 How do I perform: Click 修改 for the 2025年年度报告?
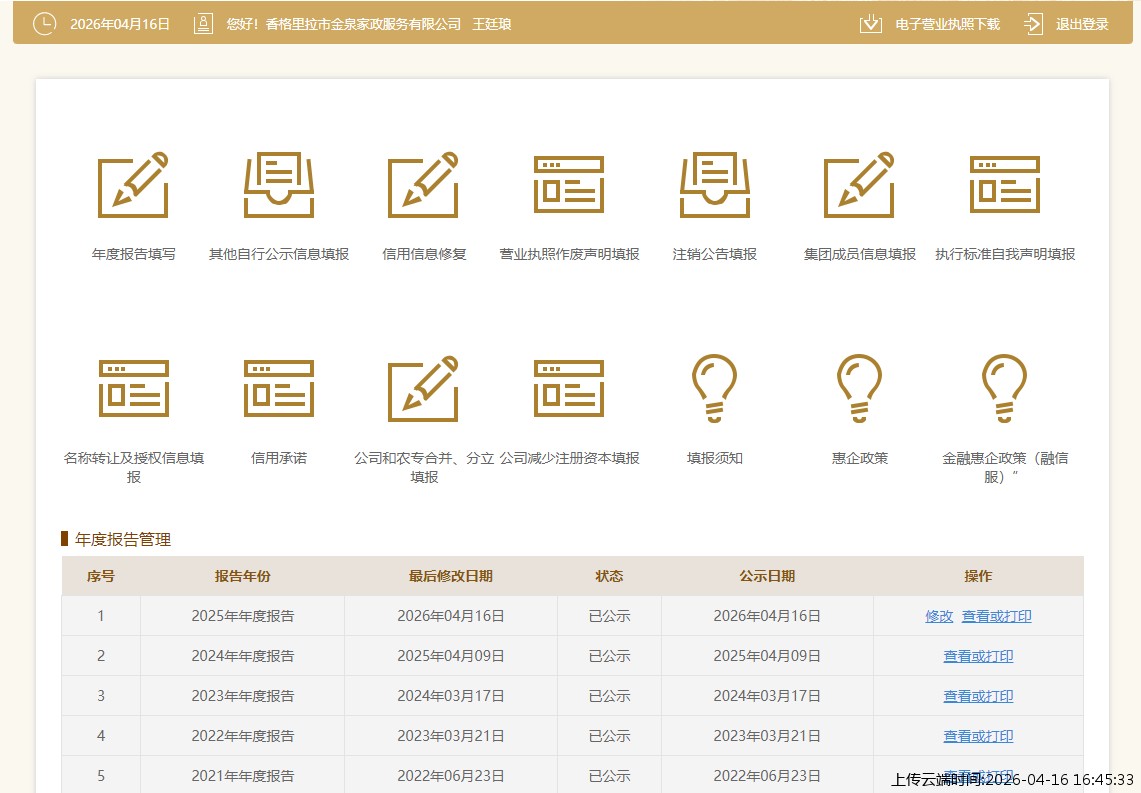(939, 617)
